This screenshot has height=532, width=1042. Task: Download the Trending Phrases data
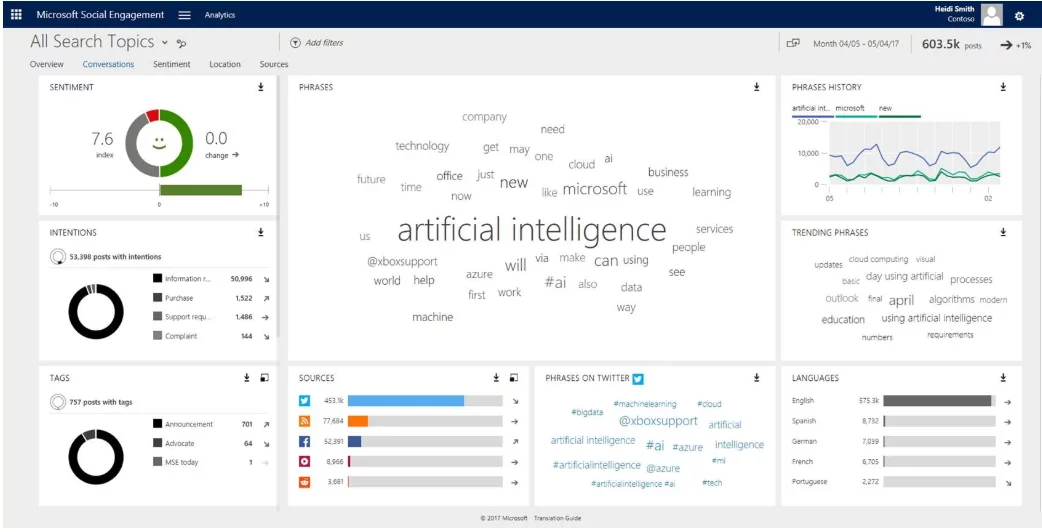tap(1003, 232)
